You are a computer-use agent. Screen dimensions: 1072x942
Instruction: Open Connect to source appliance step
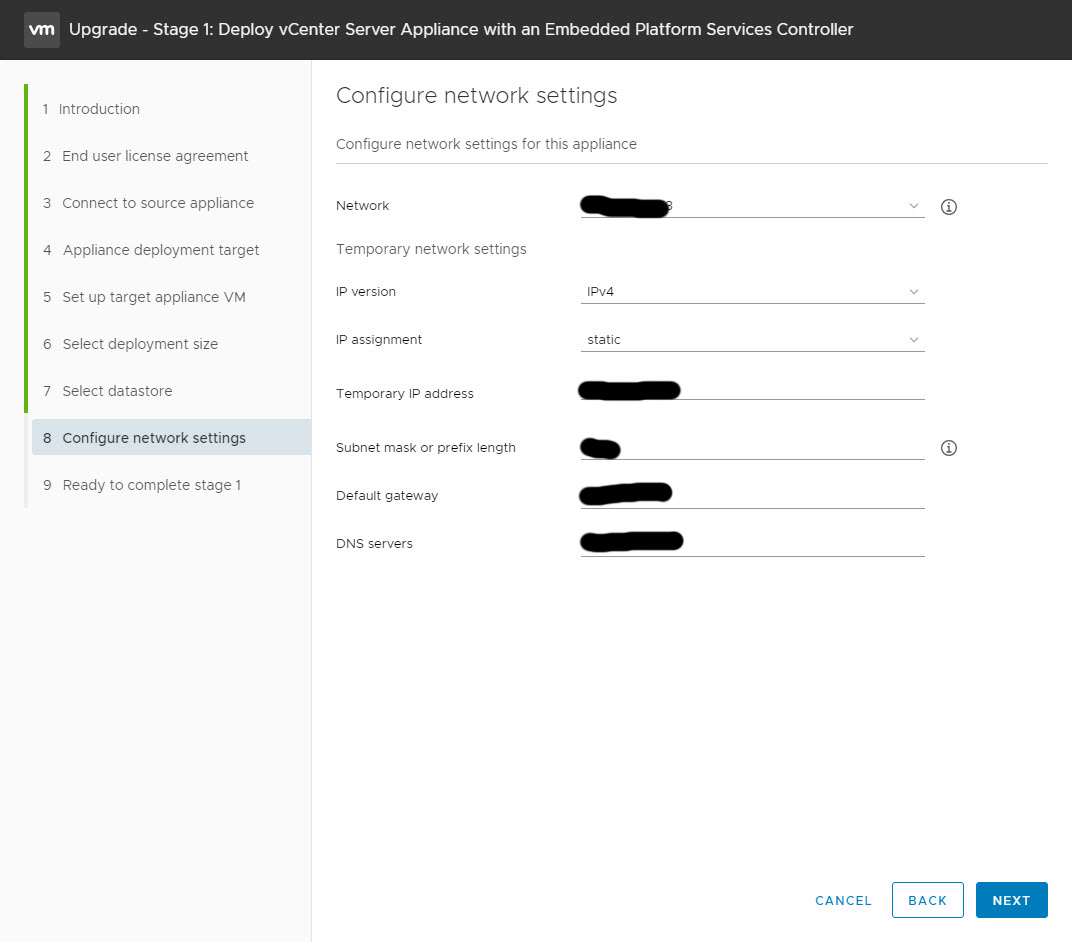click(x=148, y=203)
